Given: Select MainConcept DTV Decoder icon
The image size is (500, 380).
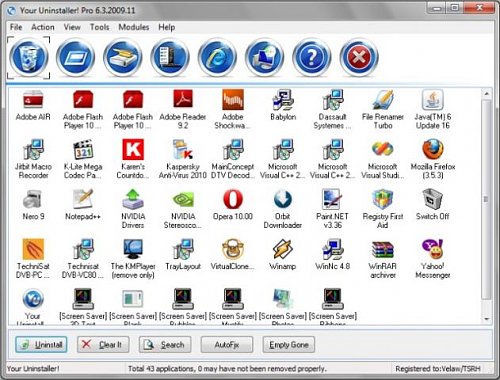Looking at the screenshot, I should tap(233, 149).
